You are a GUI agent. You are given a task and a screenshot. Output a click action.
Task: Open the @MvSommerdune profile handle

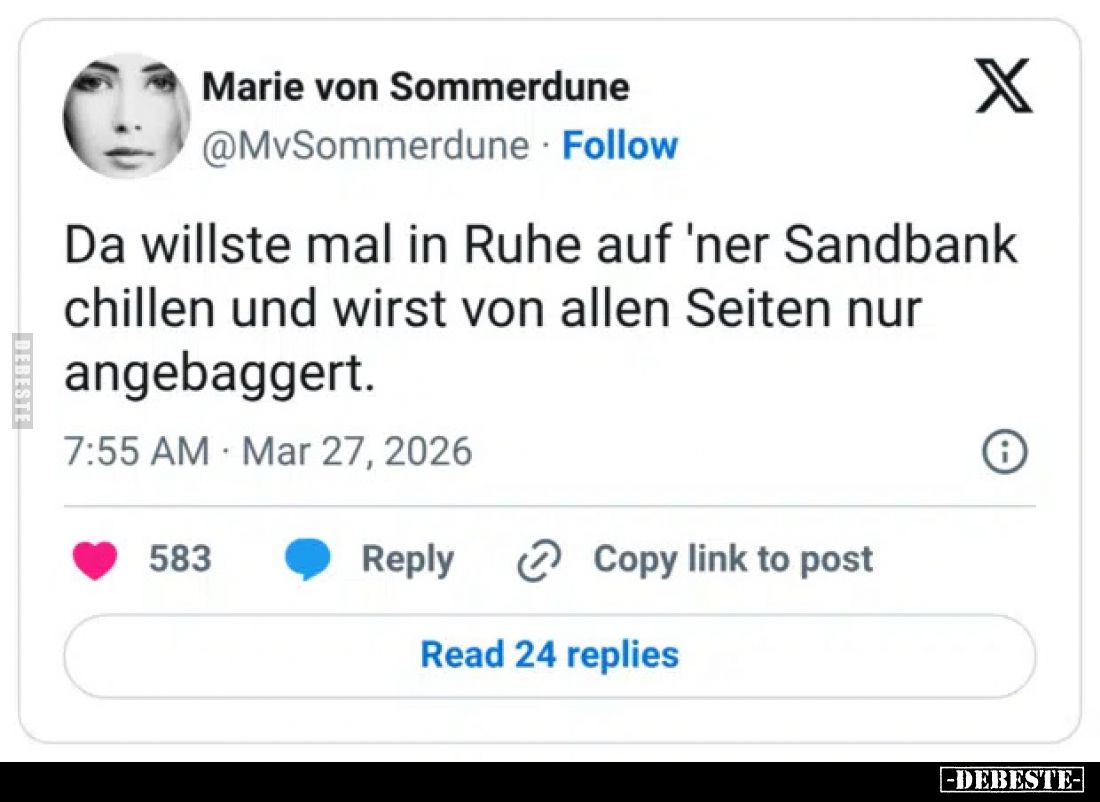364,145
